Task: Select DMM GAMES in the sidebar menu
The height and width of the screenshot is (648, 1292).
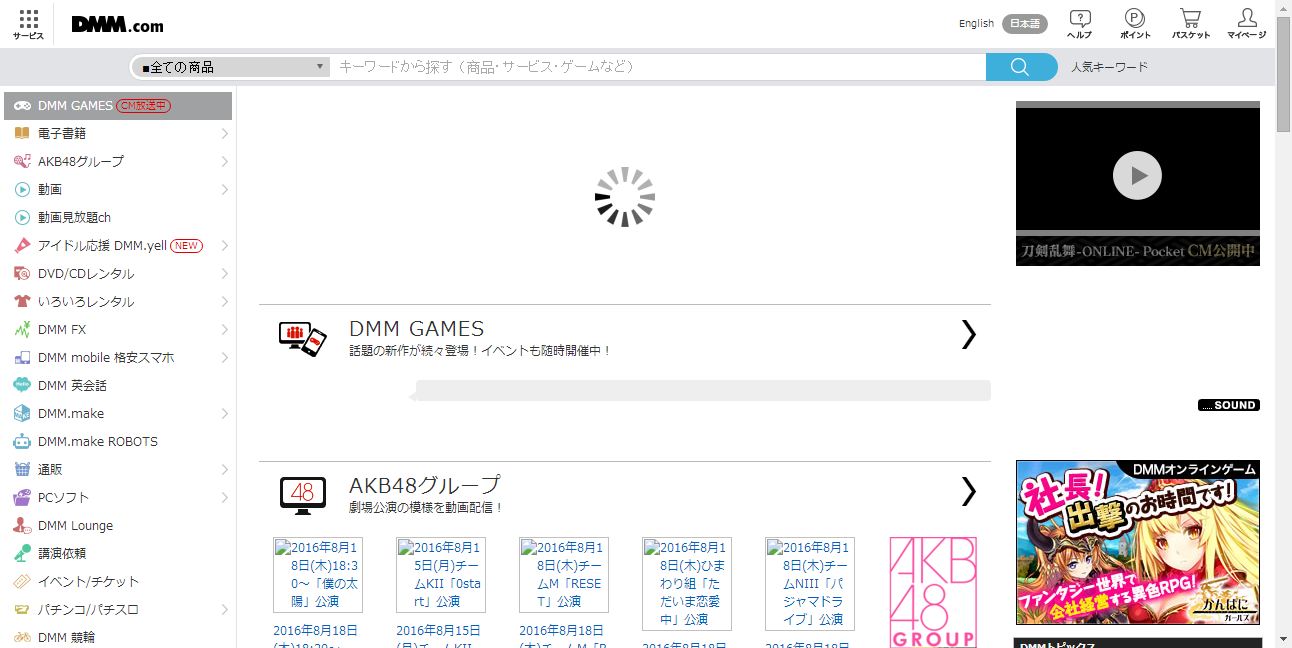Action: 118,105
